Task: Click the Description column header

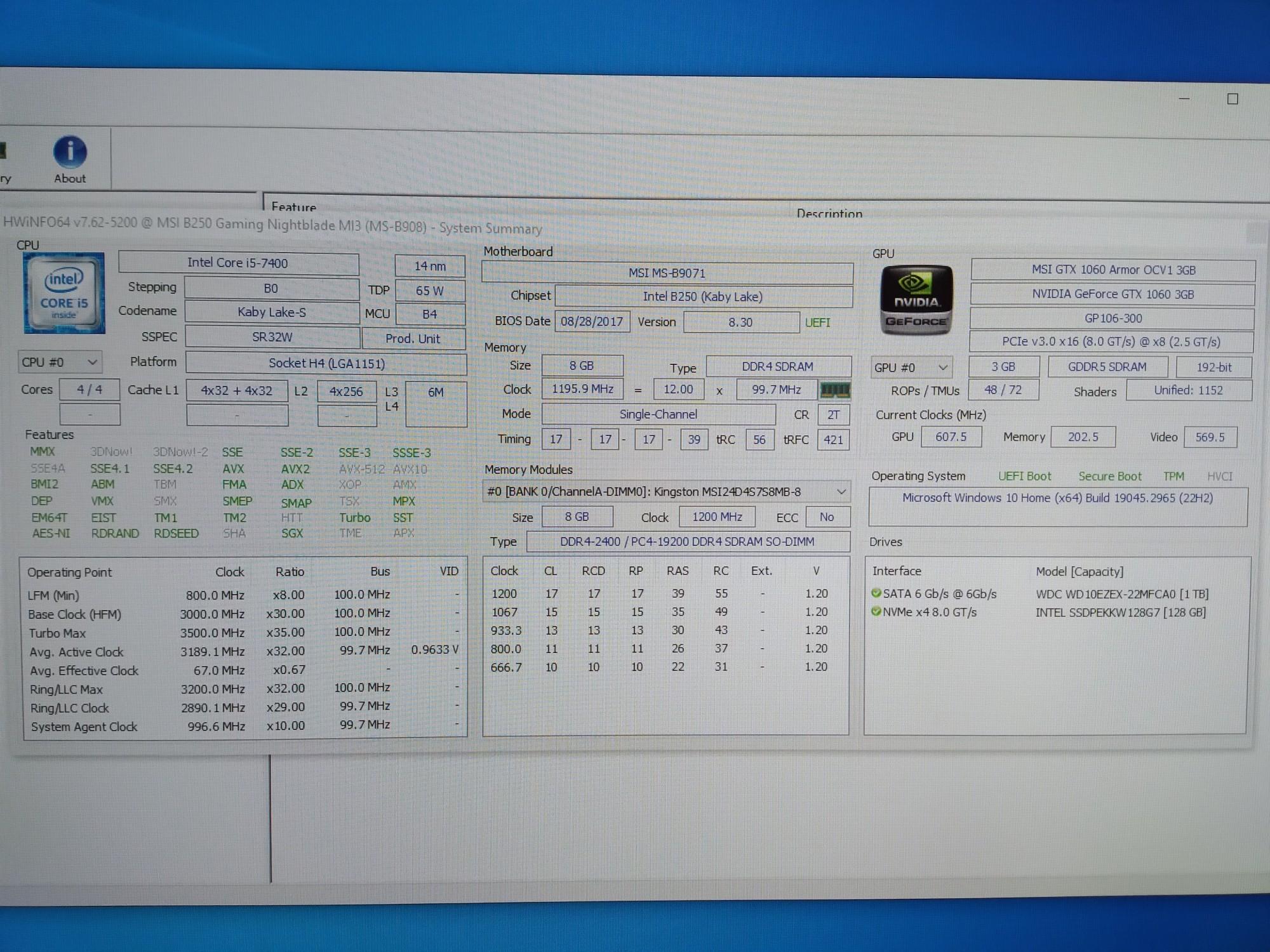Action: (x=829, y=213)
